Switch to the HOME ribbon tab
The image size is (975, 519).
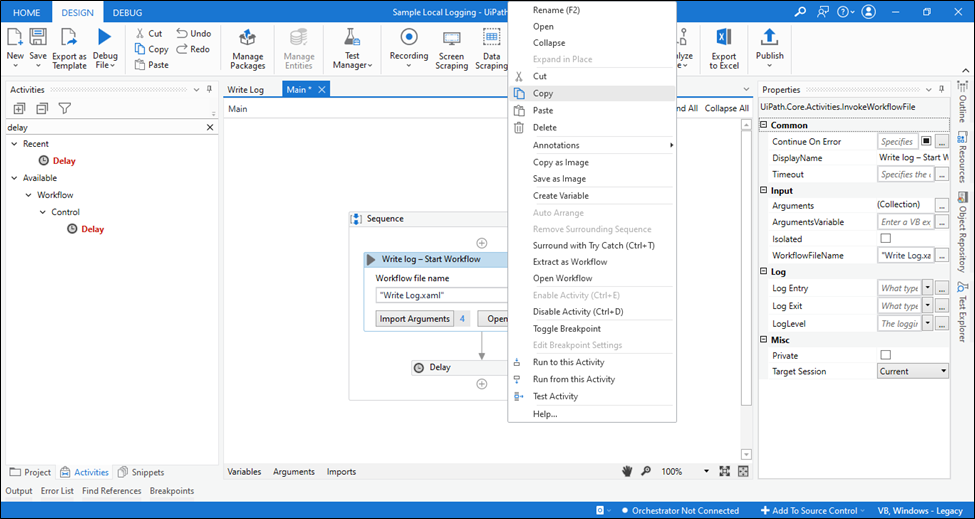[26, 12]
